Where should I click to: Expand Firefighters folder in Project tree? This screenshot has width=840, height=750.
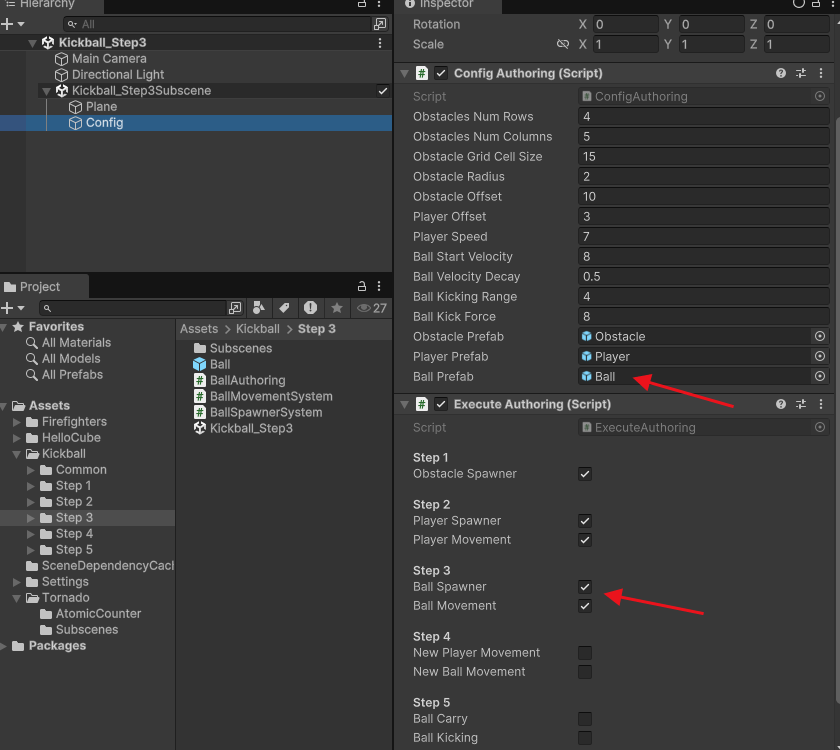point(17,422)
